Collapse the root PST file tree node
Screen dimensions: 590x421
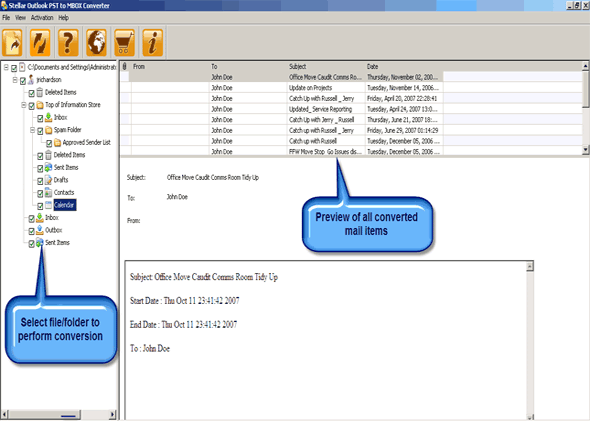tap(6, 67)
